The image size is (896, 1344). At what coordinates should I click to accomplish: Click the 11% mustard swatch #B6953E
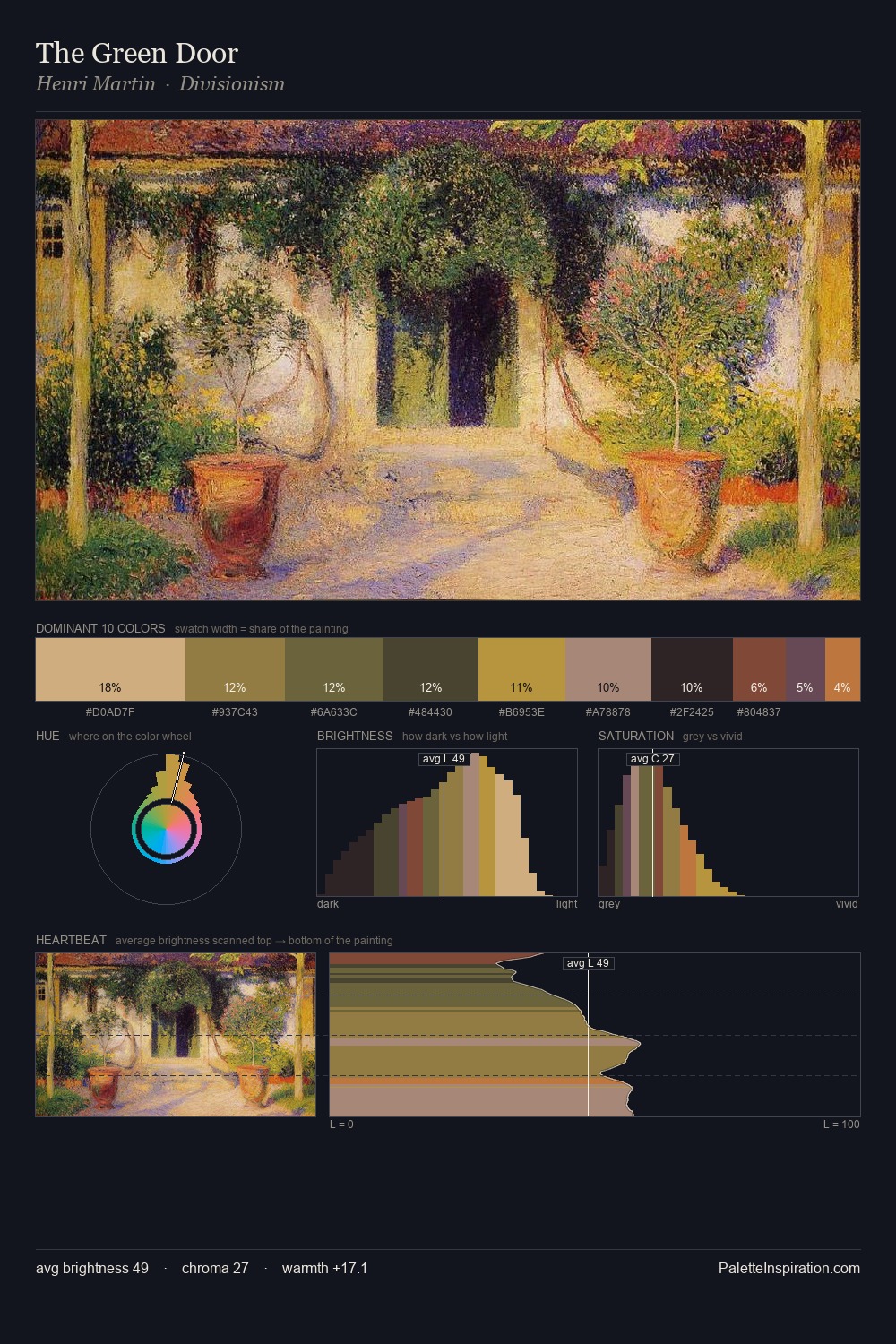521,668
